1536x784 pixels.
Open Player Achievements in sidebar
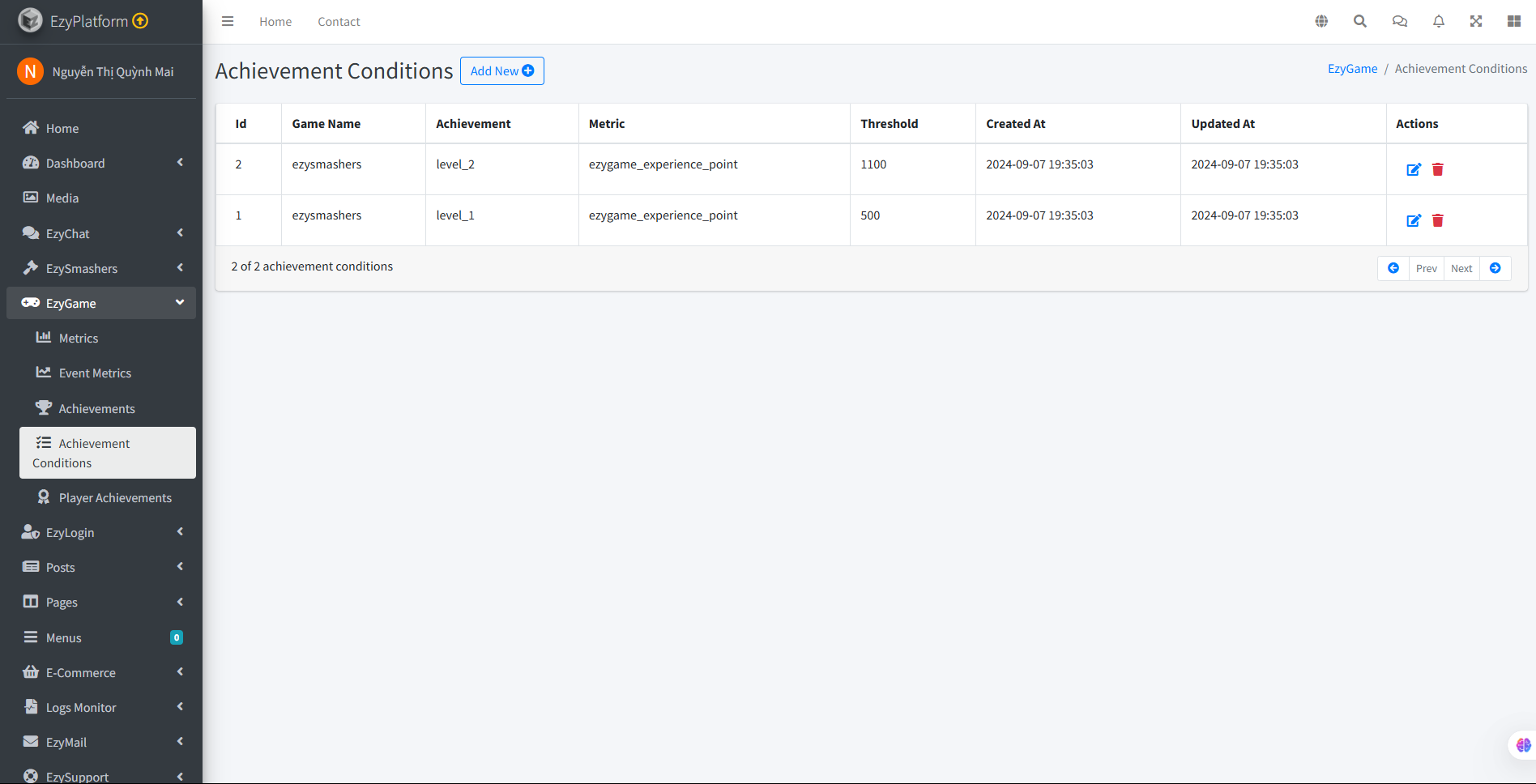[114, 496]
